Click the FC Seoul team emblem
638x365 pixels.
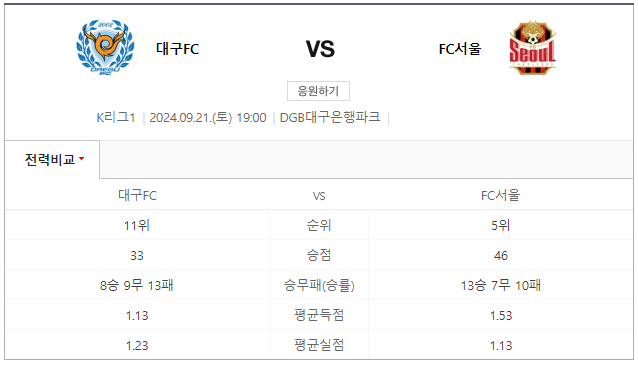(533, 48)
